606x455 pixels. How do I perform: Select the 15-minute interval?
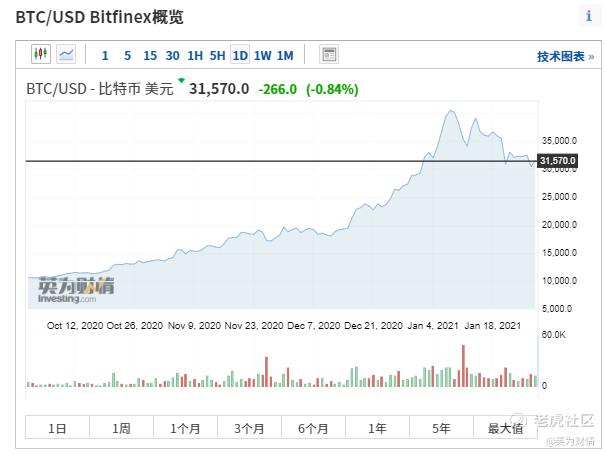pos(150,56)
